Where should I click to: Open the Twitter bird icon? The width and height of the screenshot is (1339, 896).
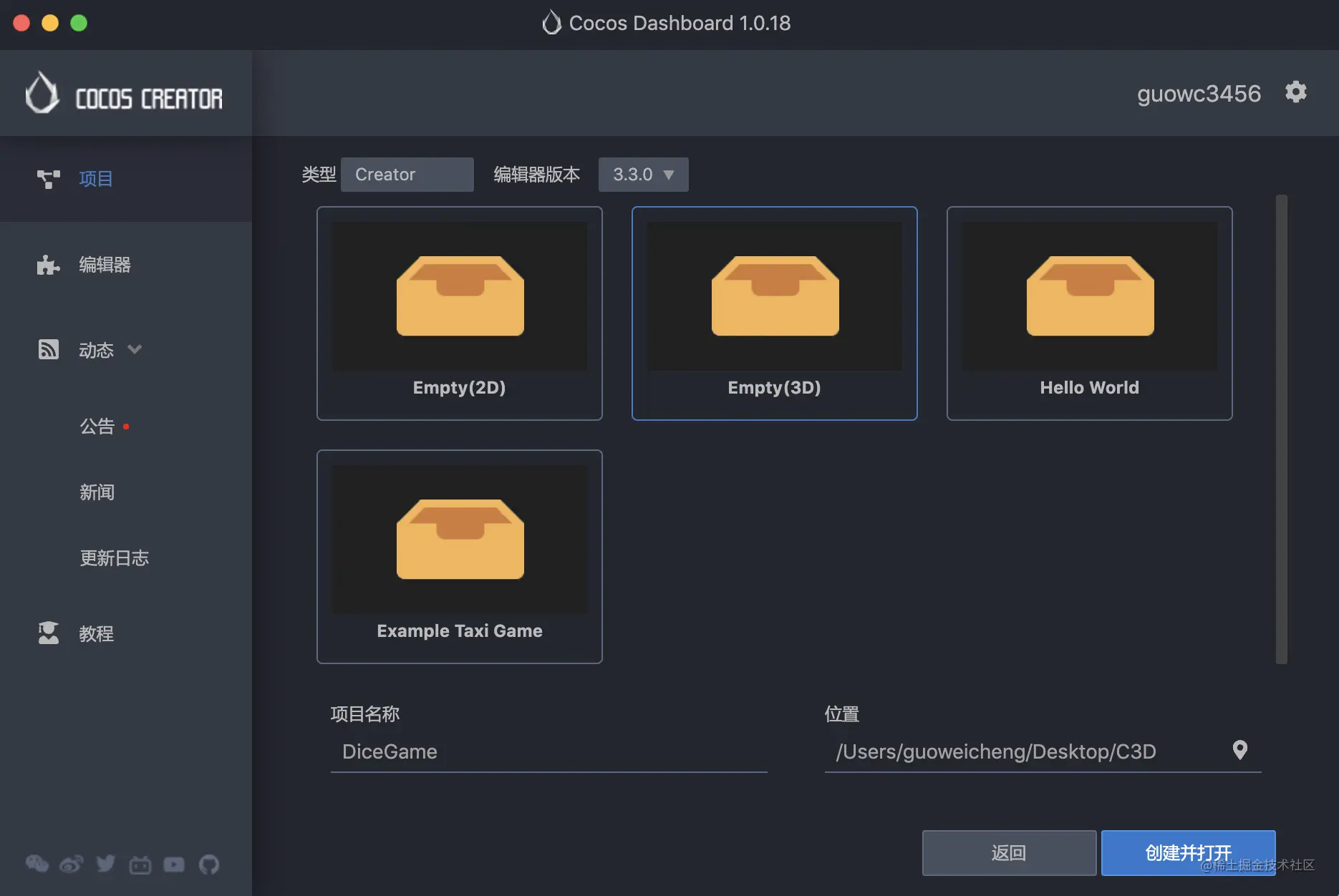[x=106, y=864]
